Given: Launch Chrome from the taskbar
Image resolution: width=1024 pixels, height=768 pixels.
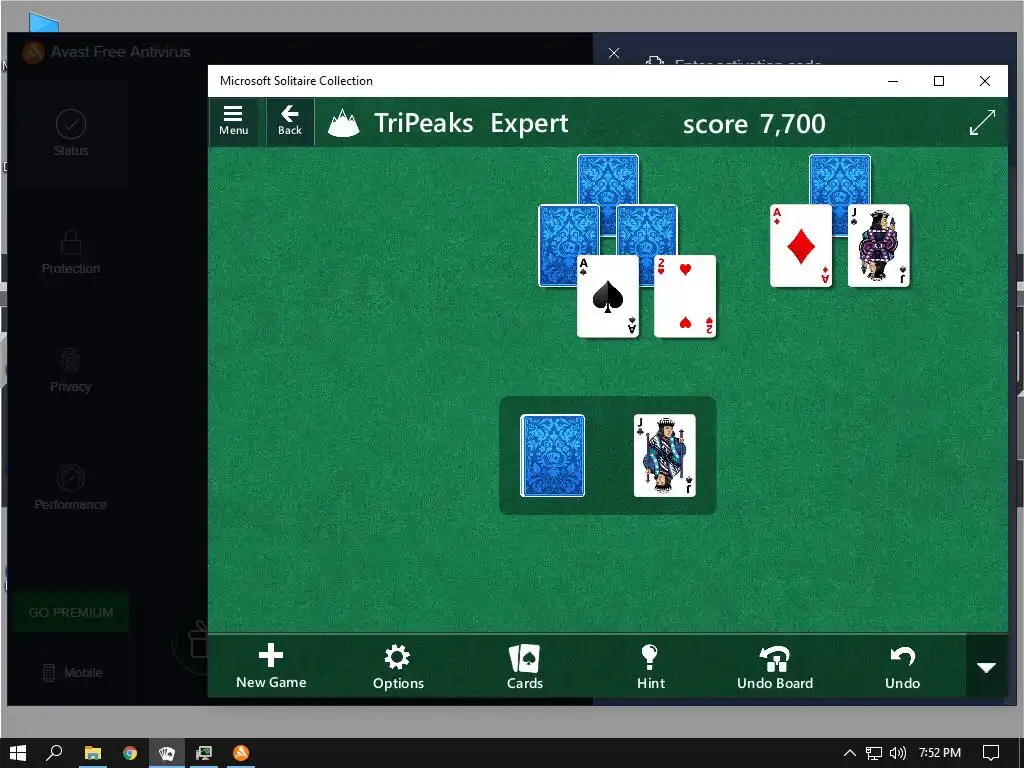Looking at the screenshot, I should (x=130, y=753).
